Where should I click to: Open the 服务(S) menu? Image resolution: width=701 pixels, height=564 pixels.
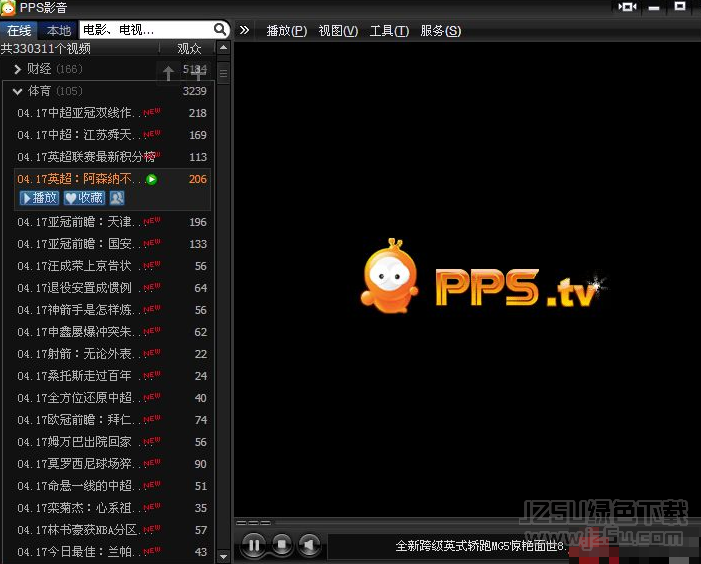(x=440, y=31)
